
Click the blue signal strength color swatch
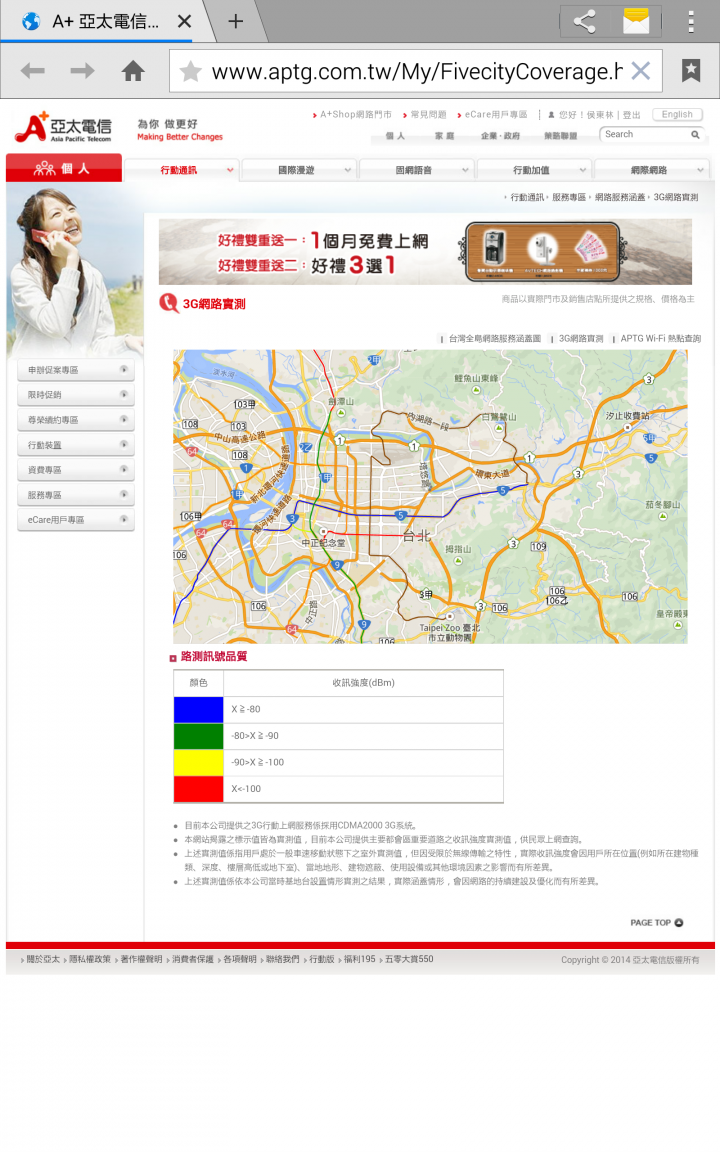click(x=198, y=710)
